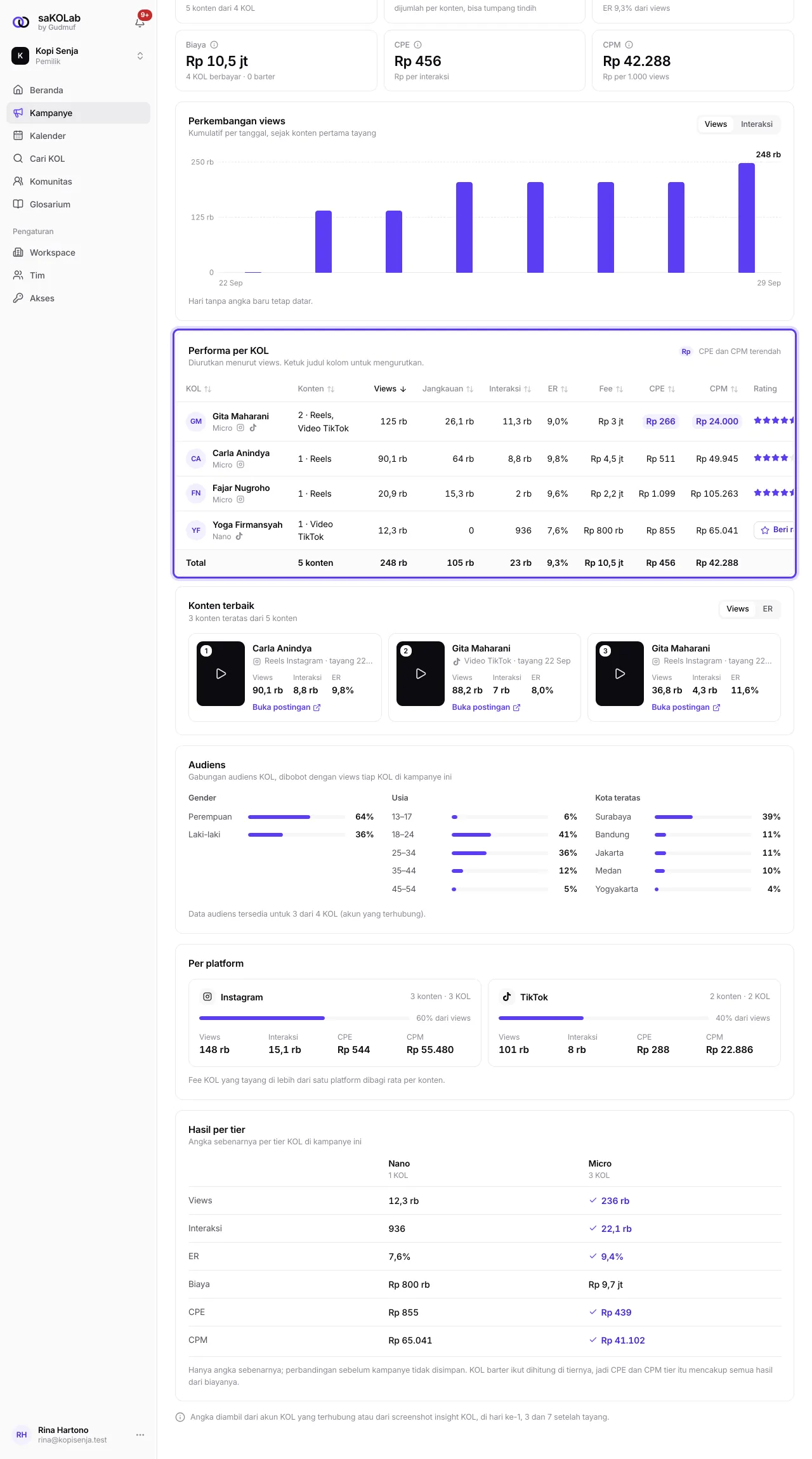The height and width of the screenshot is (1459, 812).
Task: Click the Biaya info icon
Action: 214,45
